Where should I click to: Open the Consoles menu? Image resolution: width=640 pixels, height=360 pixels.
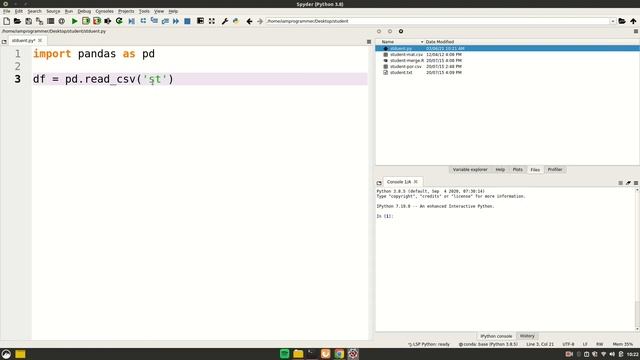coord(104,11)
